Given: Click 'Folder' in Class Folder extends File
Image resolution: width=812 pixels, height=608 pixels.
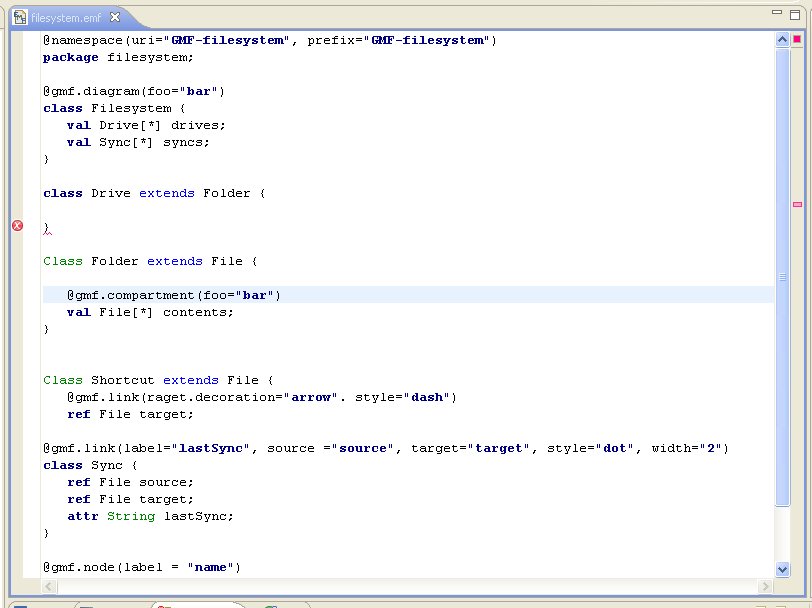Looking at the screenshot, I should (x=115, y=261).
